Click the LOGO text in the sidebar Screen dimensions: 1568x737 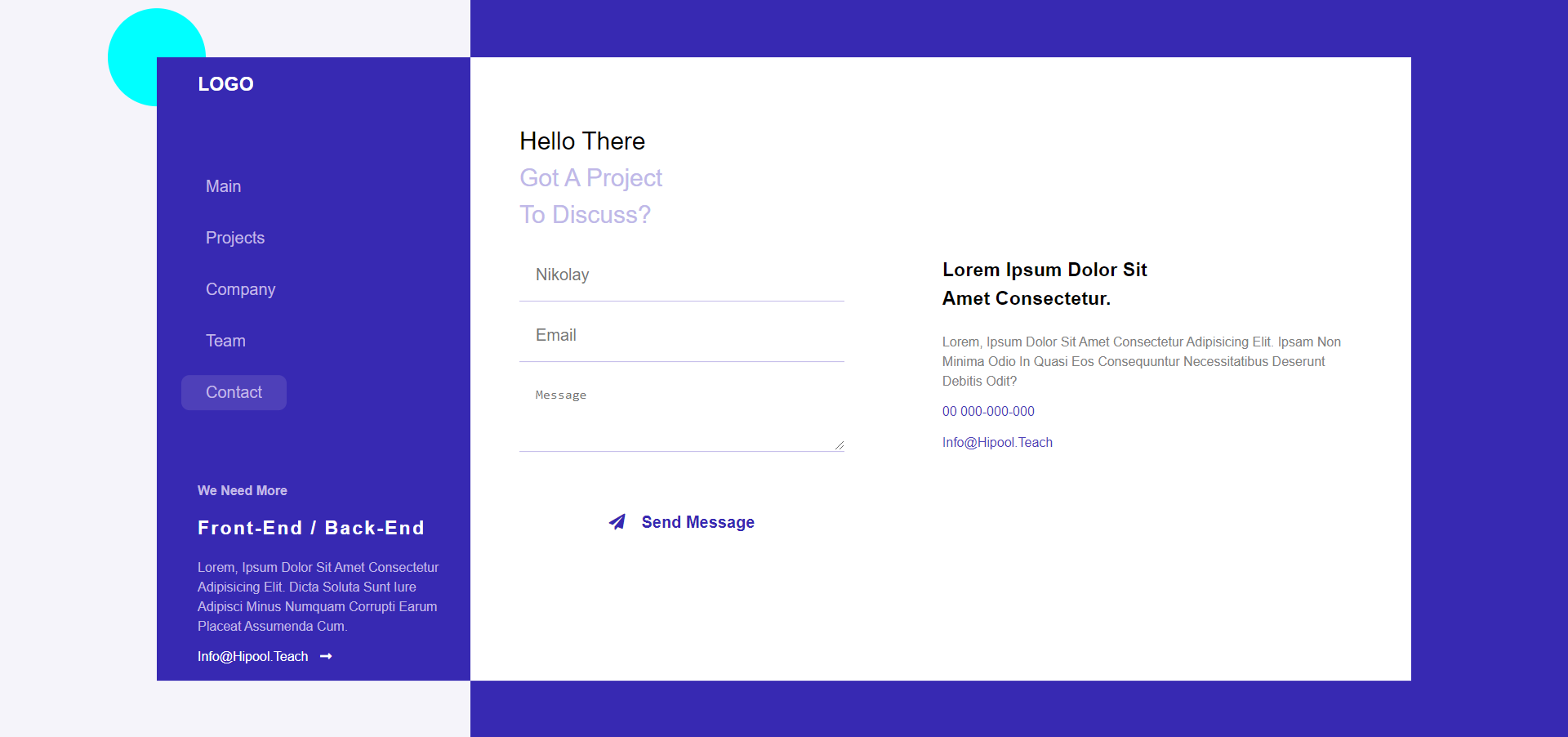coord(225,84)
